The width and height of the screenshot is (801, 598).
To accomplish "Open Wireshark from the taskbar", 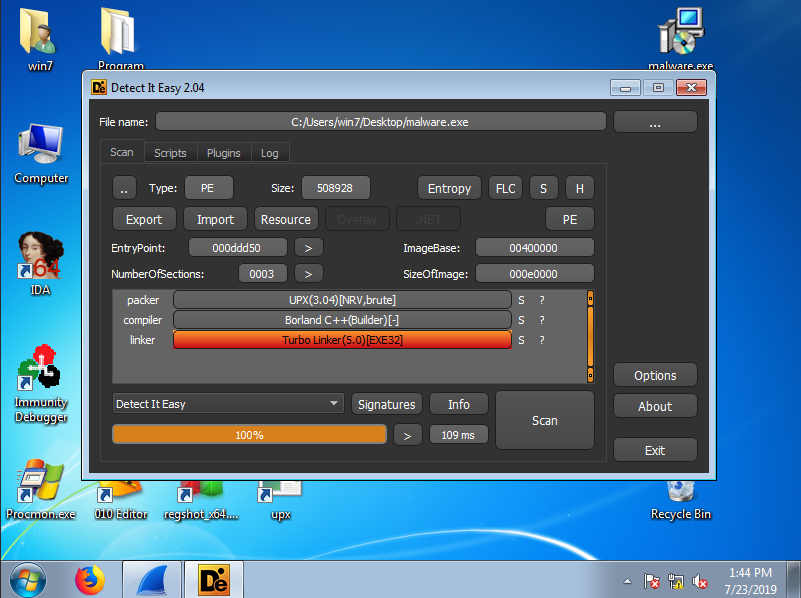I will (152, 580).
